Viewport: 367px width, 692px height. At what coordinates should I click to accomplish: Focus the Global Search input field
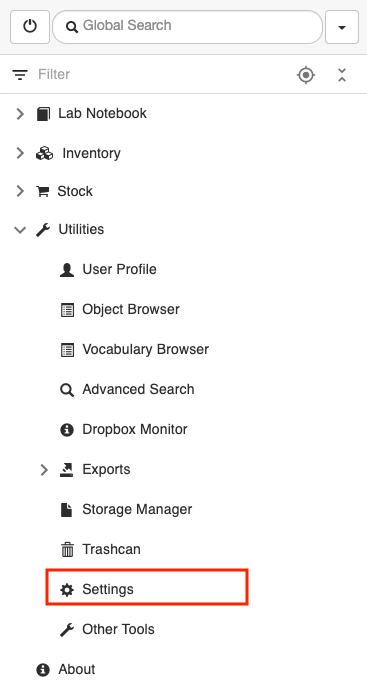pyautogui.click(x=187, y=27)
